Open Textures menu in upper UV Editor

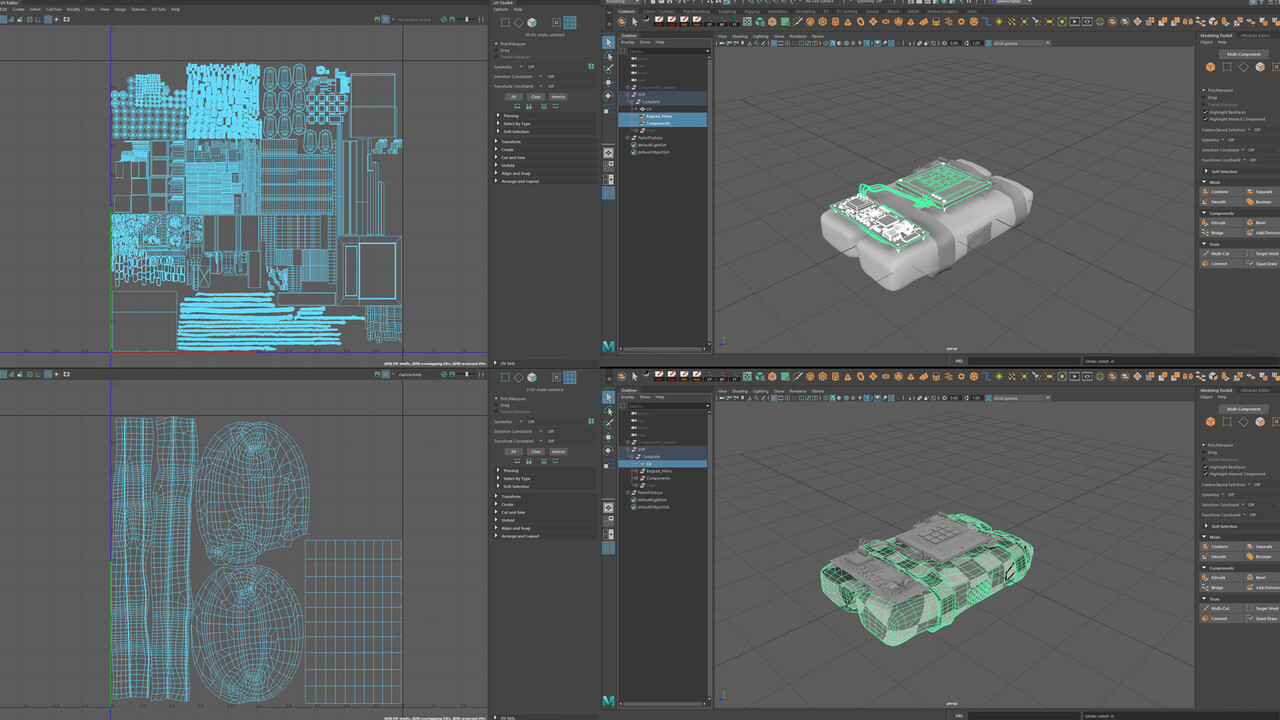138,9
